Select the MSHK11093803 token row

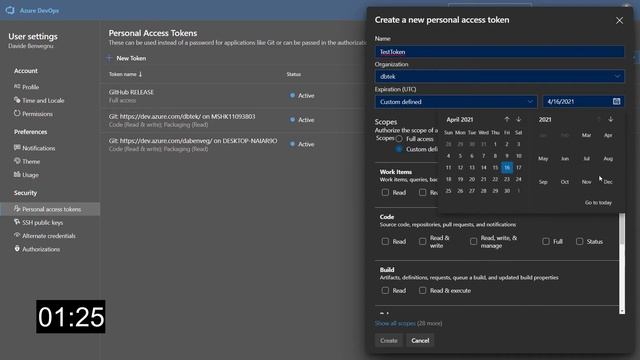(233, 120)
